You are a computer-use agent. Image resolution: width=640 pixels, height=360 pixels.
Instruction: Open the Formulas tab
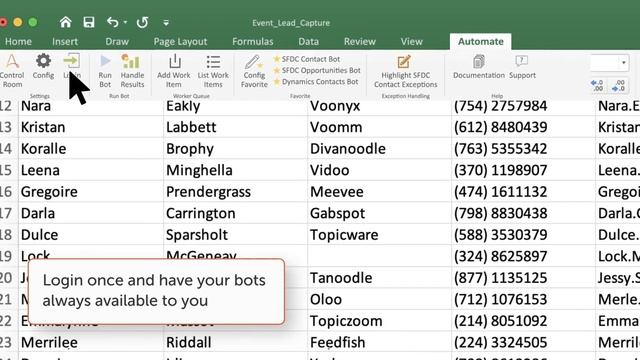coord(253,41)
